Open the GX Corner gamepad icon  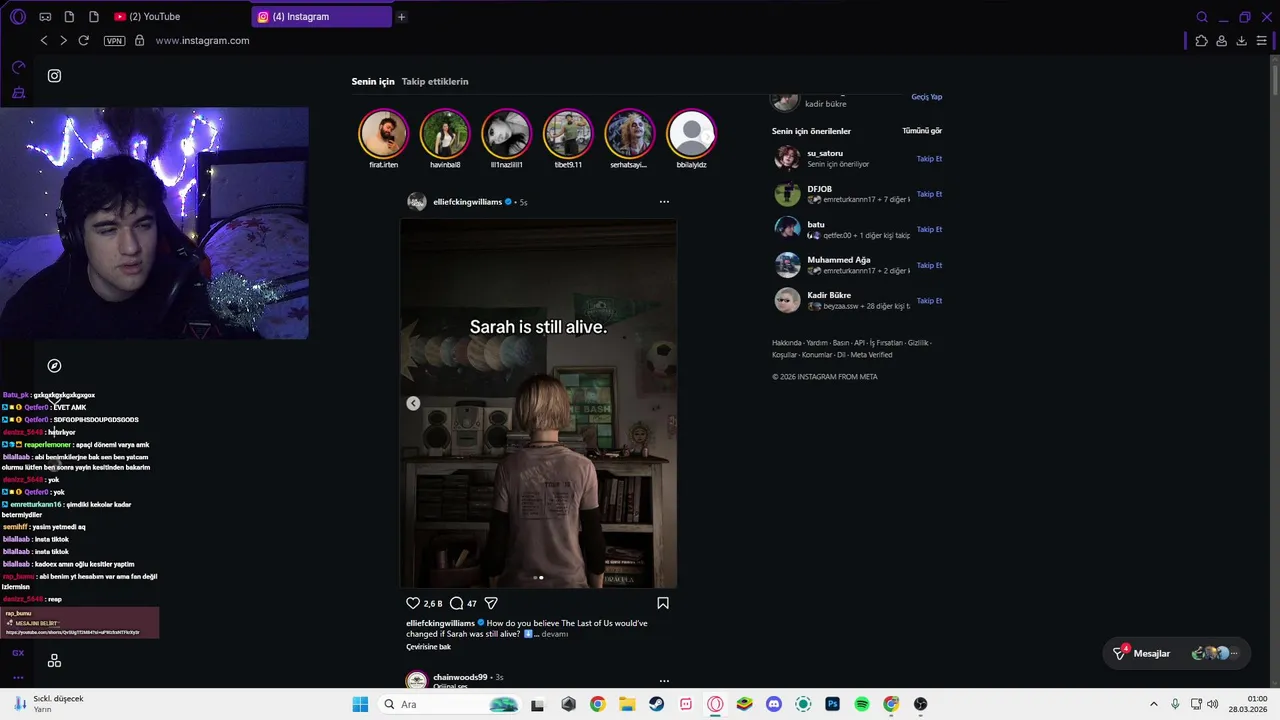click(45, 17)
